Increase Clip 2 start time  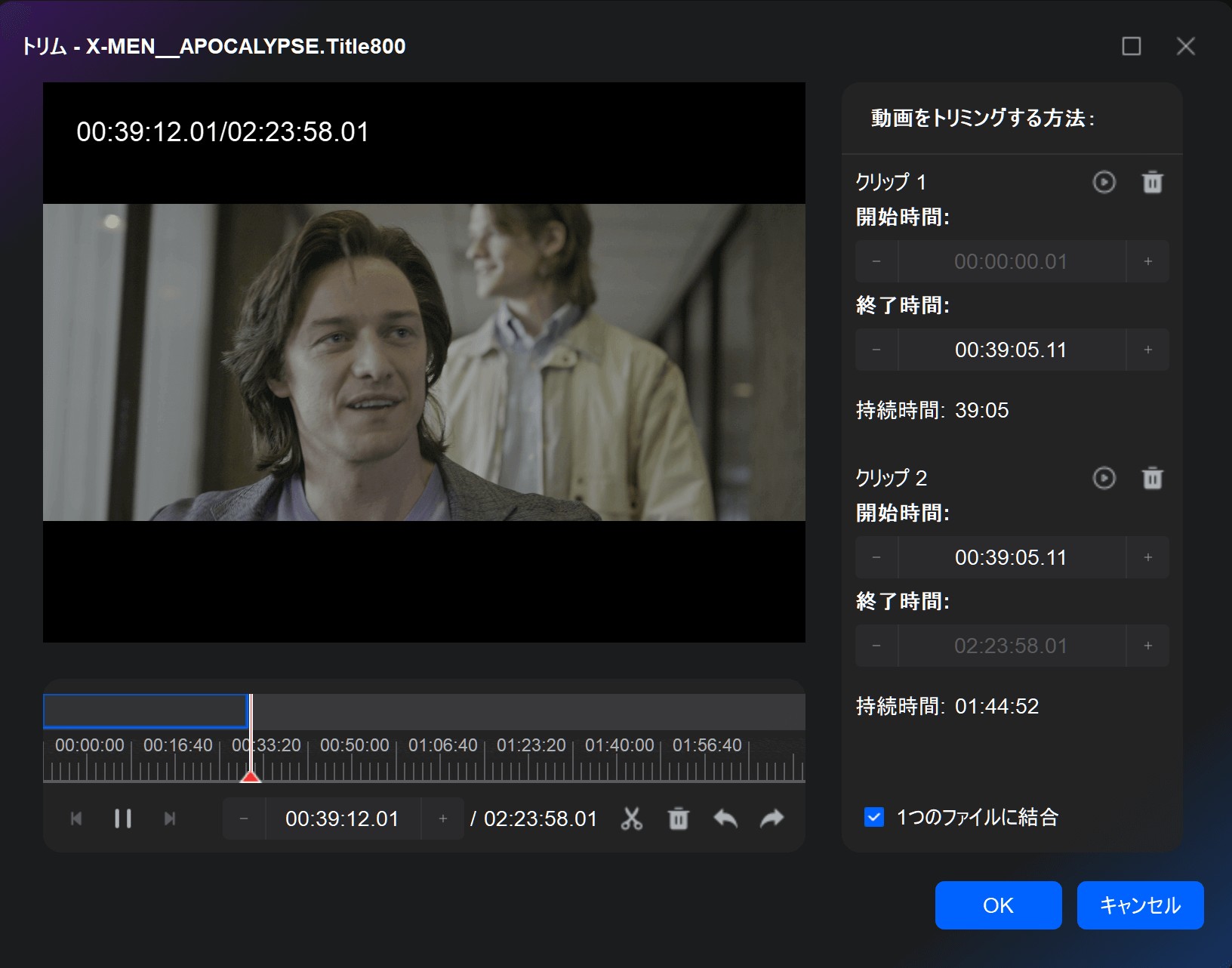tap(1148, 557)
